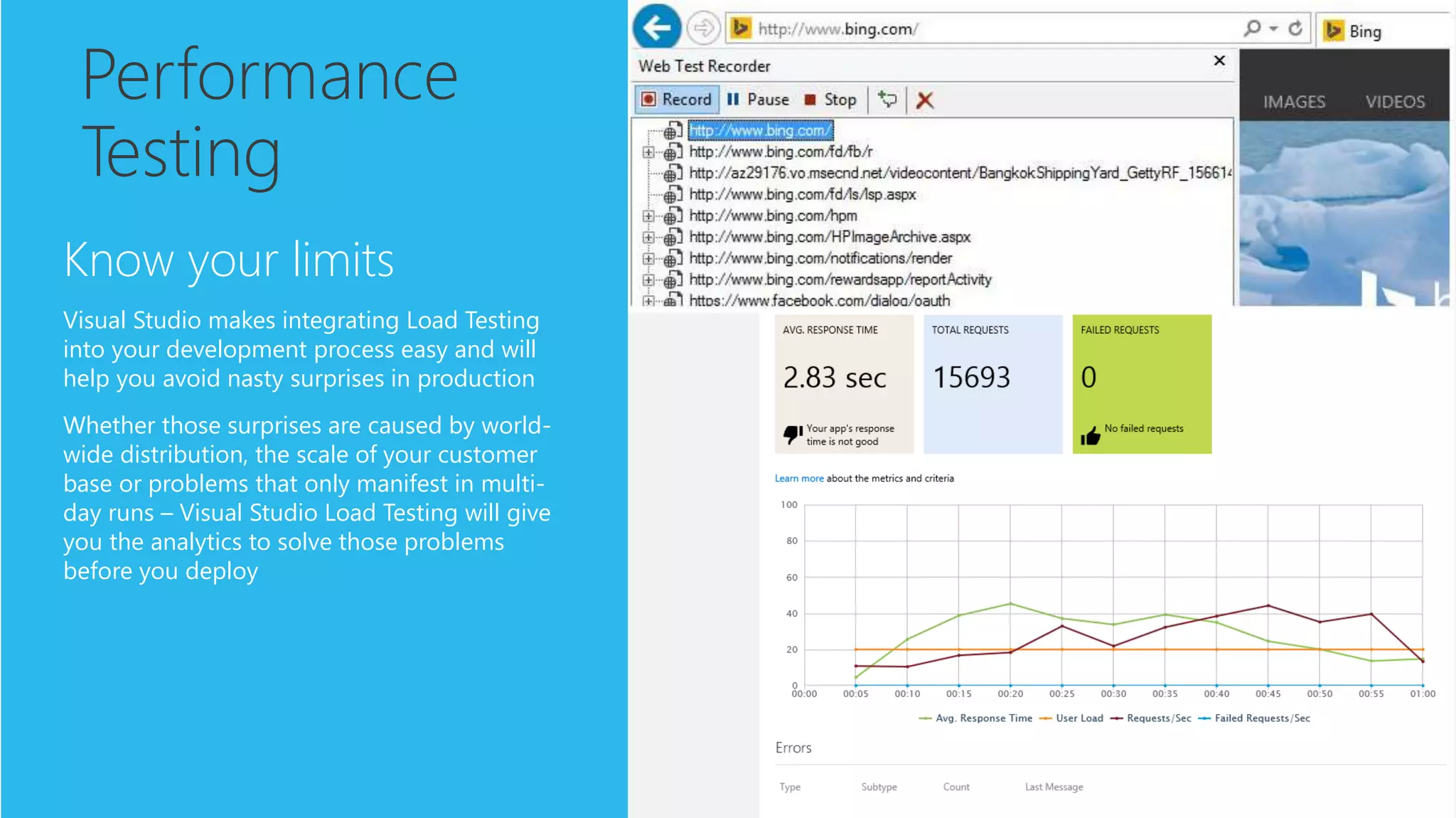The height and width of the screenshot is (818, 1456).
Task: Click the red X delete icon in toolbar
Action: pyautogui.click(x=924, y=100)
